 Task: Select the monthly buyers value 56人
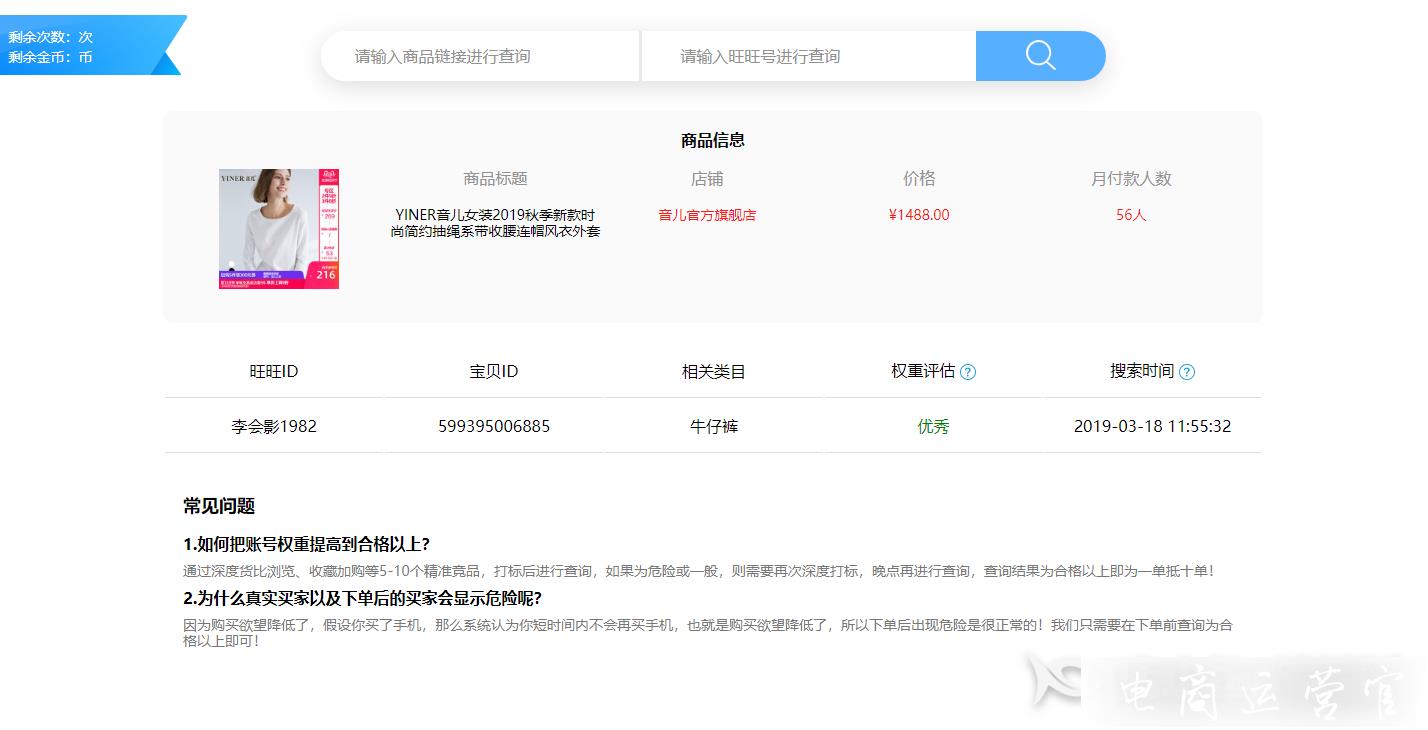[x=1131, y=215]
